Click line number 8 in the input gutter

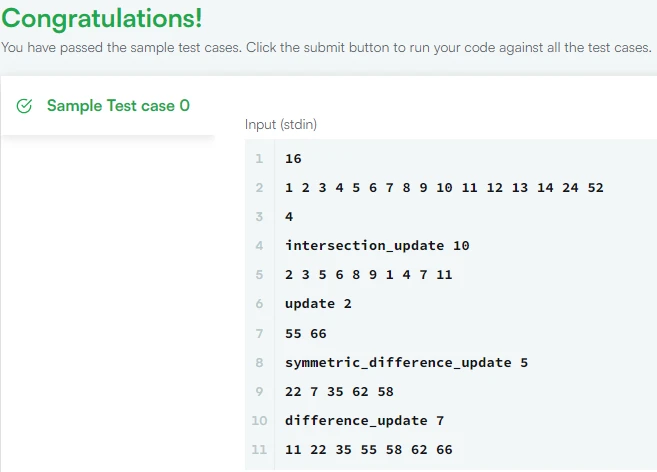pyautogui.click(x=259, y=362)
